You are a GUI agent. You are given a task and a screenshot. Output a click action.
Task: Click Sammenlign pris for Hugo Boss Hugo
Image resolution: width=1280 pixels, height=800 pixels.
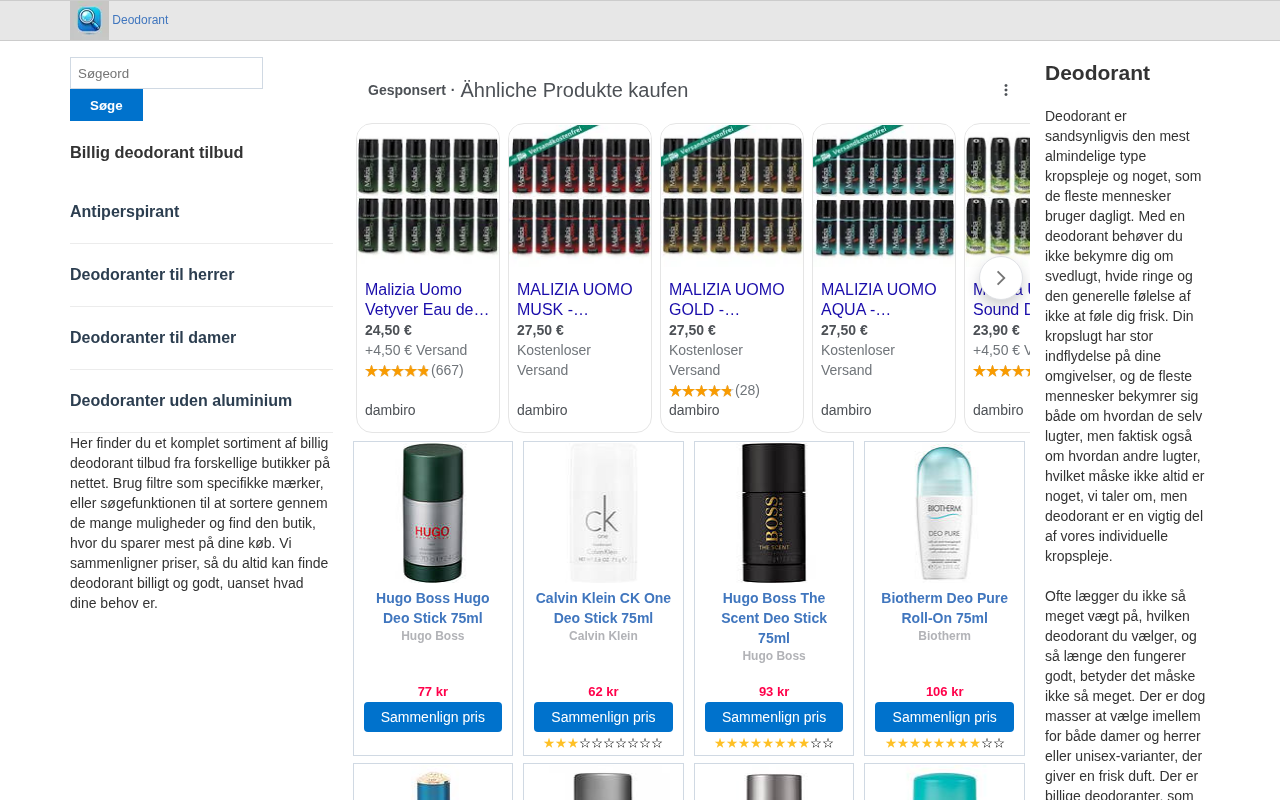[x=433, y=717]
